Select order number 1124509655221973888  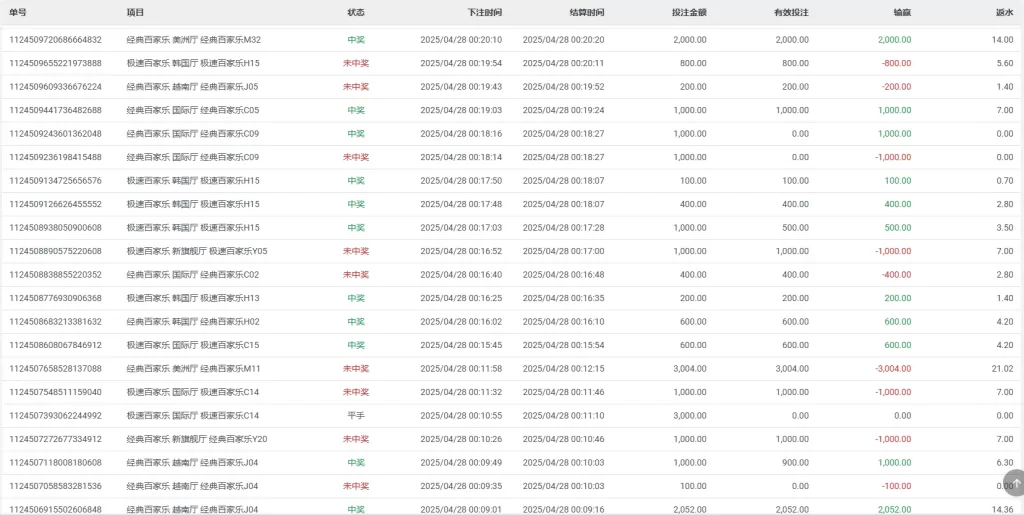(56, 63)
